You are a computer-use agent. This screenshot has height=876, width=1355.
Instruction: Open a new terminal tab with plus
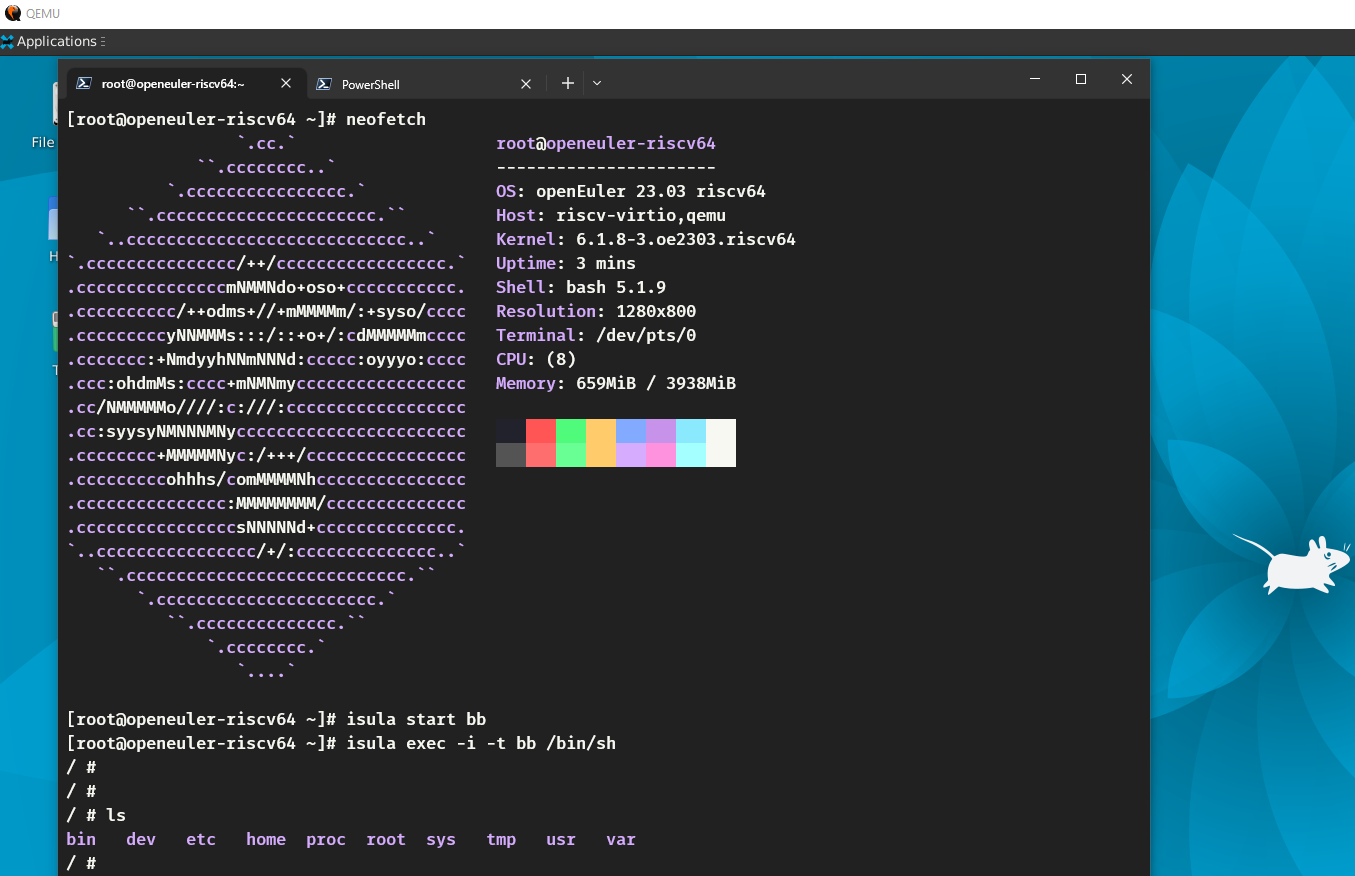pyautogui.click(x=567, y=83)
